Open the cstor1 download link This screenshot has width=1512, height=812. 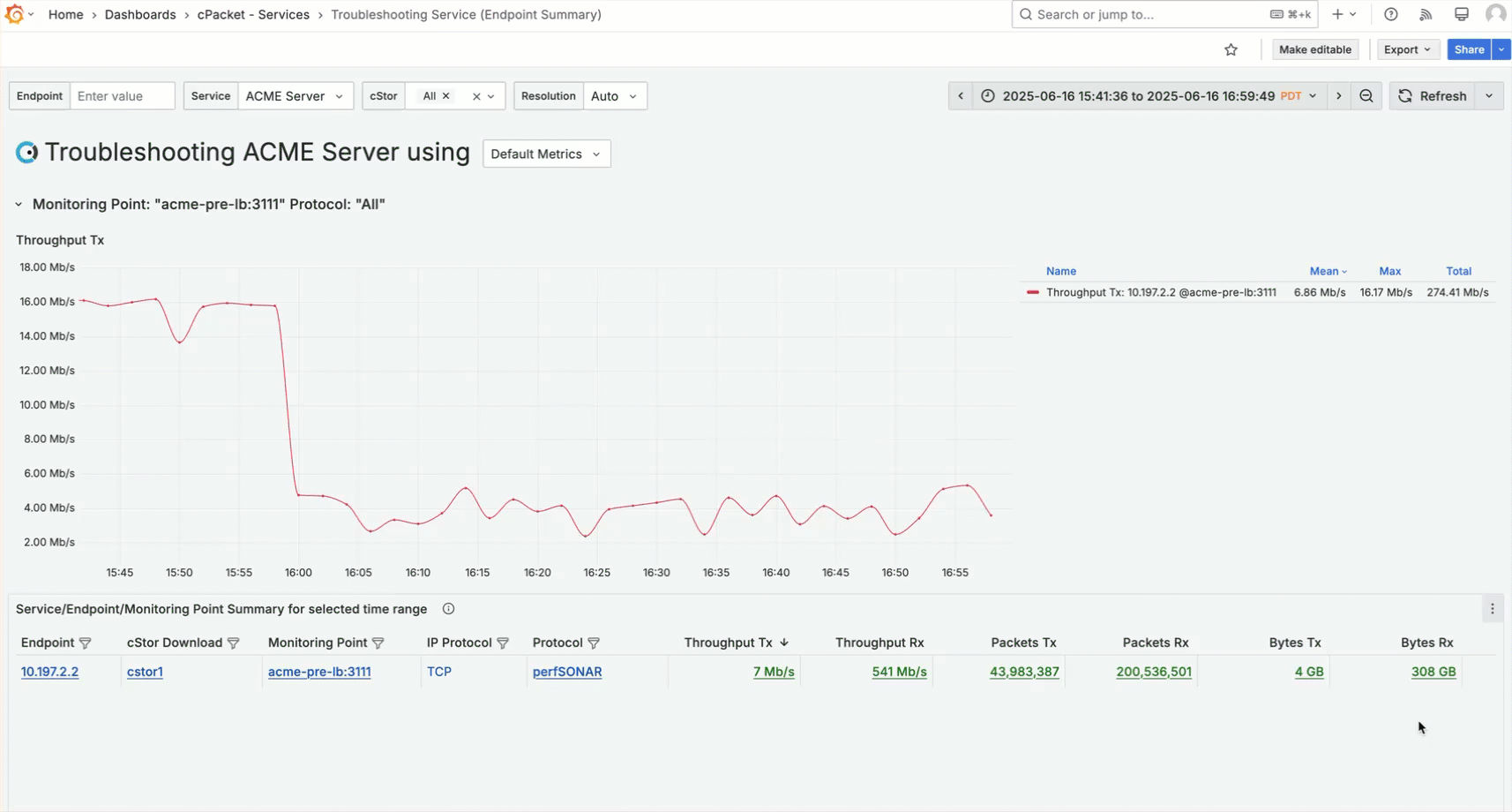click(145, 672)
